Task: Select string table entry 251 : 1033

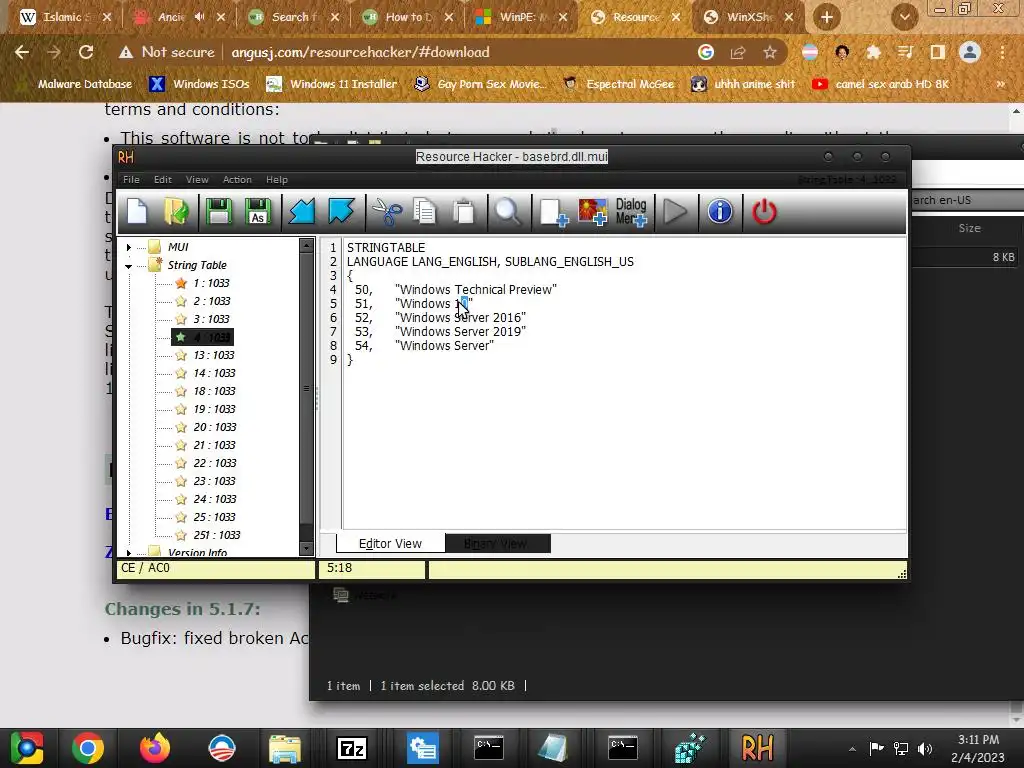Action: point(217,535)
